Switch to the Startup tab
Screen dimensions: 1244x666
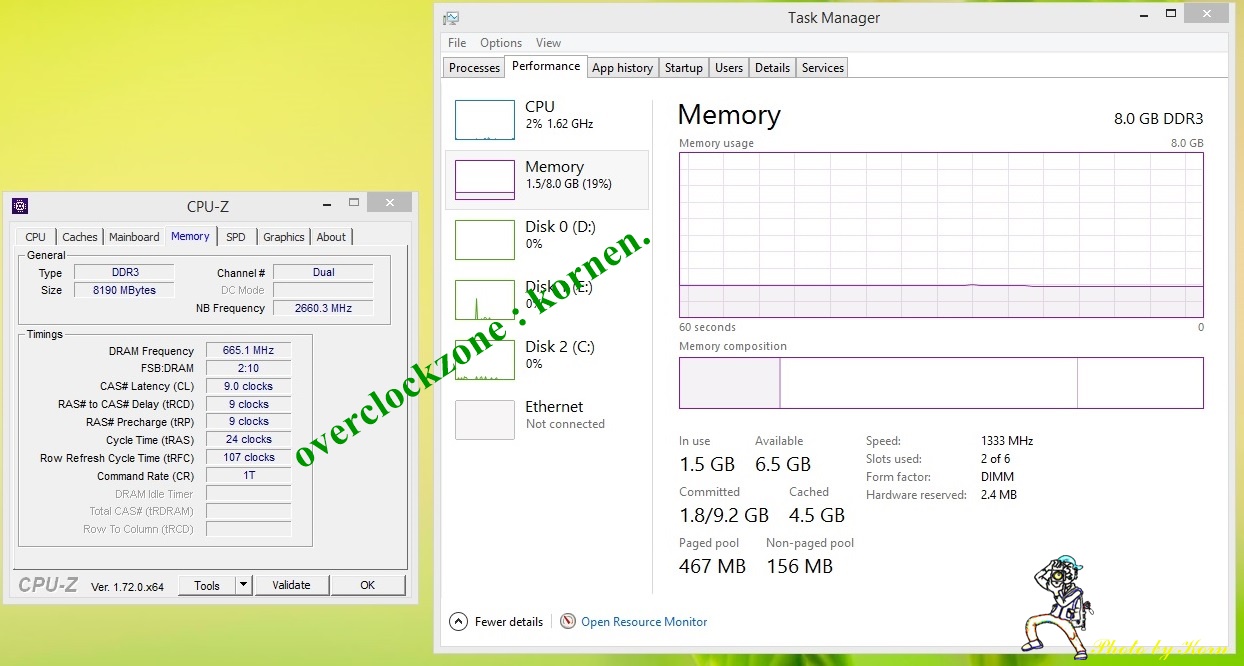click(684, 68)
